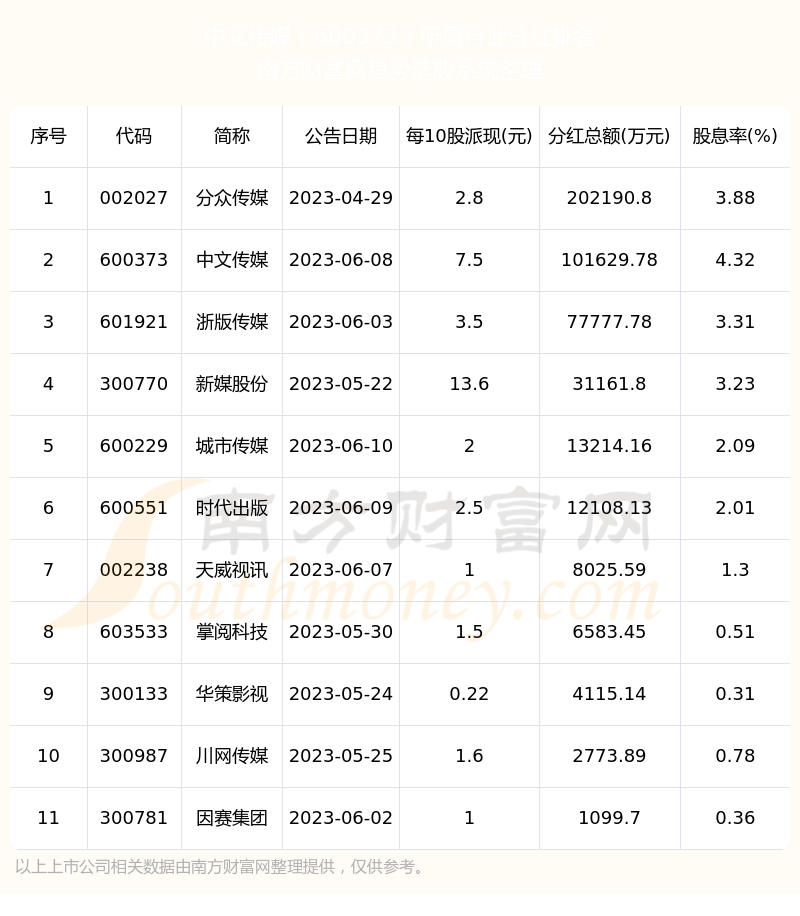The width and height of the screenshot is (800, 916).
Task: Click the dividend yield 4.32
Action: [x=735, y=260]
